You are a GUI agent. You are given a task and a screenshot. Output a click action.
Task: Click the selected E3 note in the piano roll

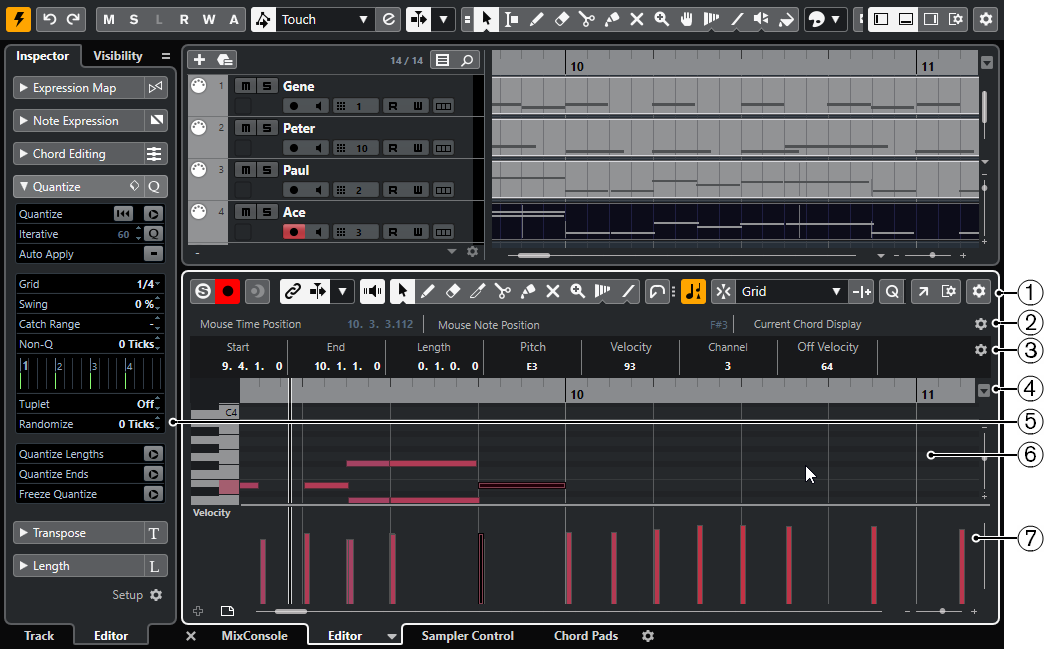click(x=522, y=485)
